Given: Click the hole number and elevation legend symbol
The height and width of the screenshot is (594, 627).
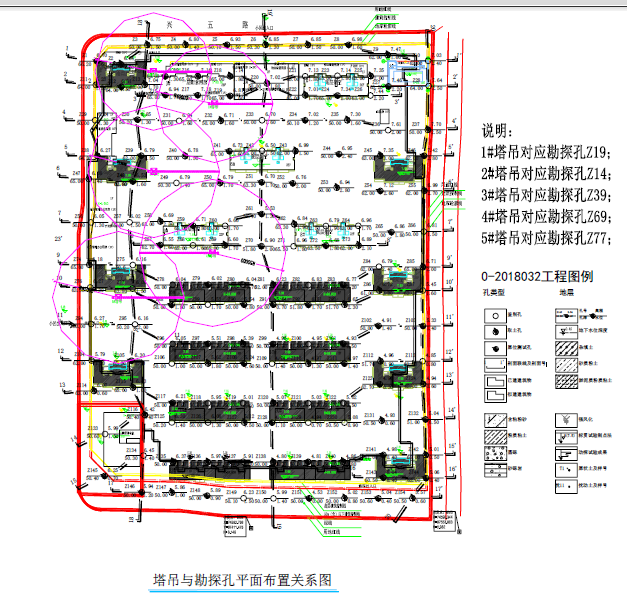Looking at the screenshot, I should click(x=566, y=316).
